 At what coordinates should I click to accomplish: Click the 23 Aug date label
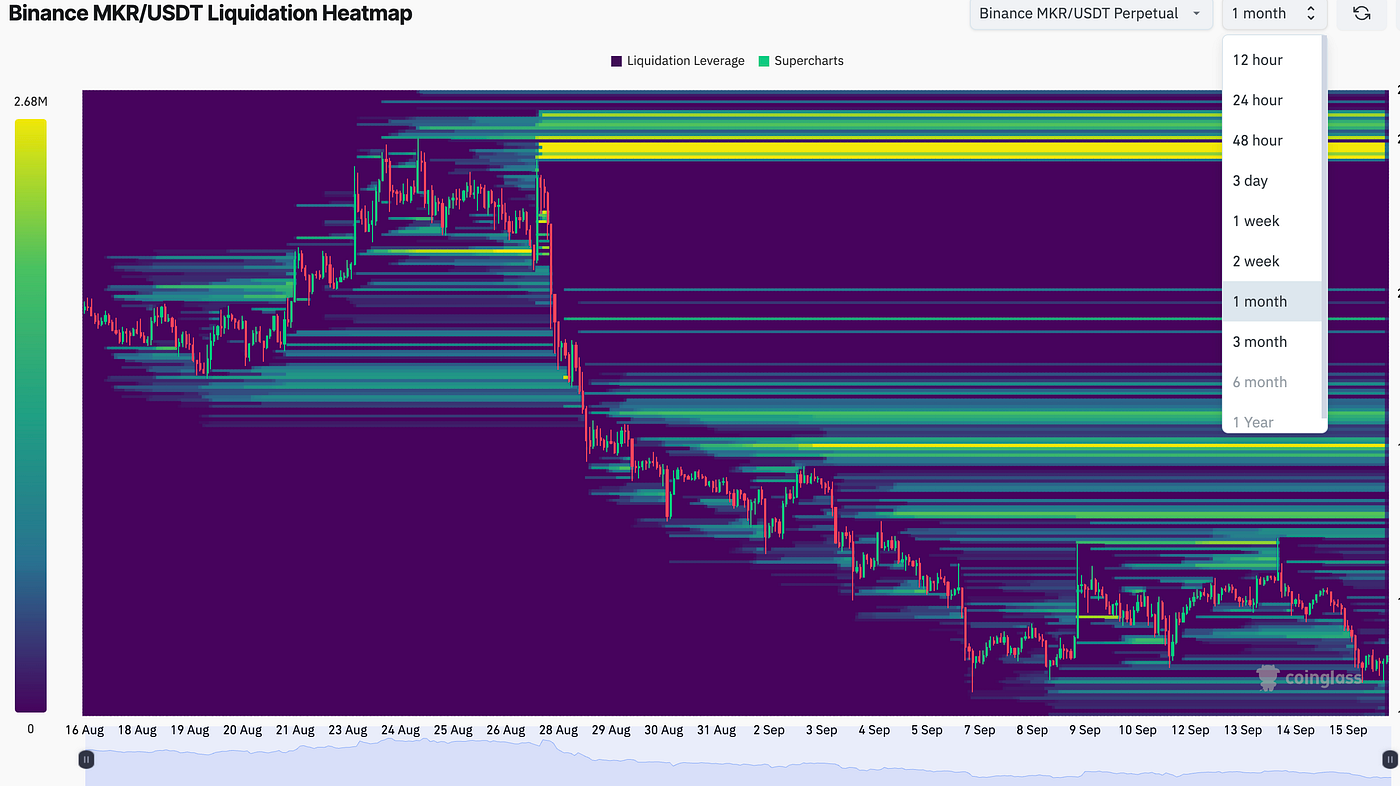click(348, 730)
